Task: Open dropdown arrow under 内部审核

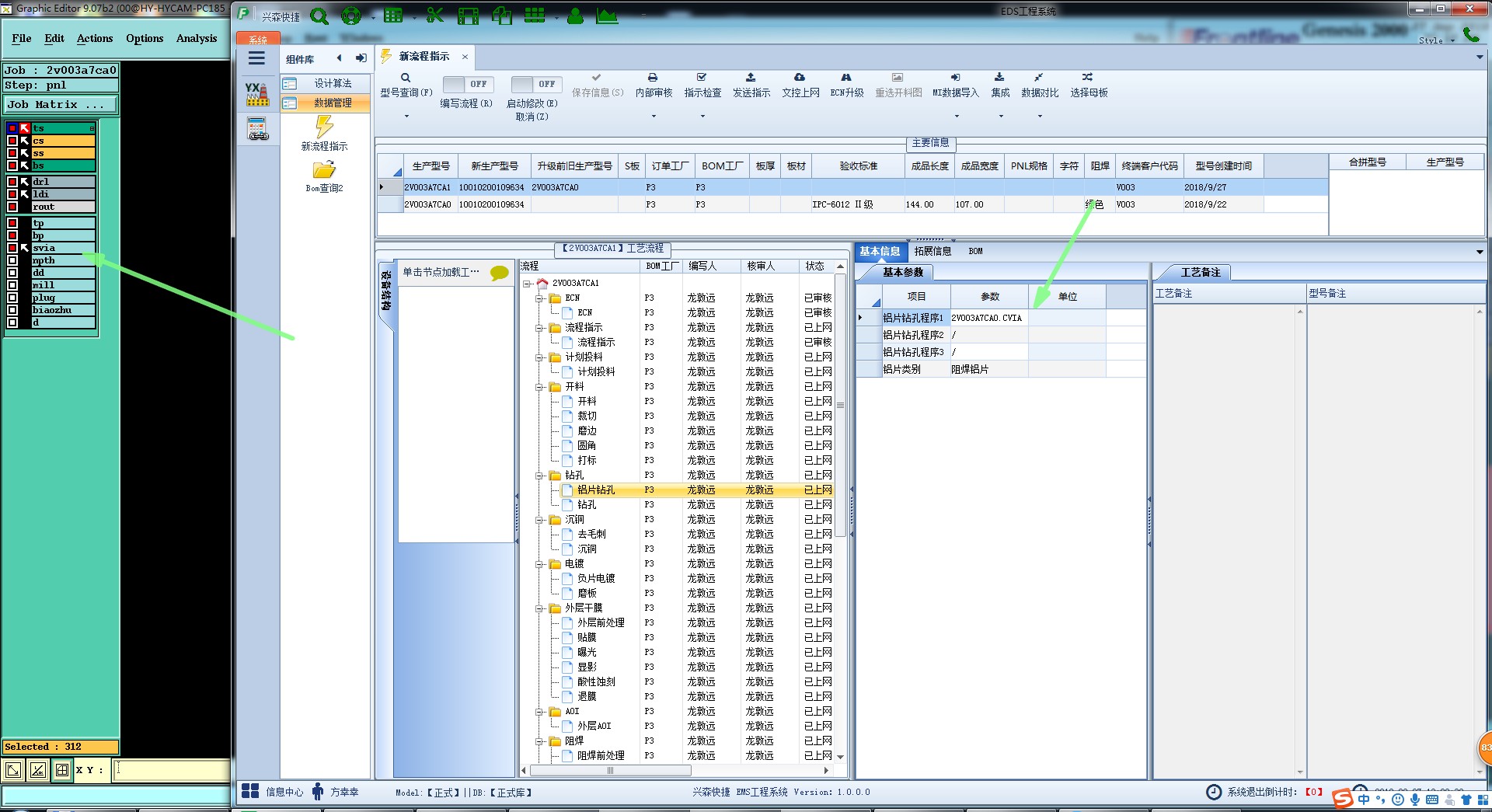Action: [654, 117]
